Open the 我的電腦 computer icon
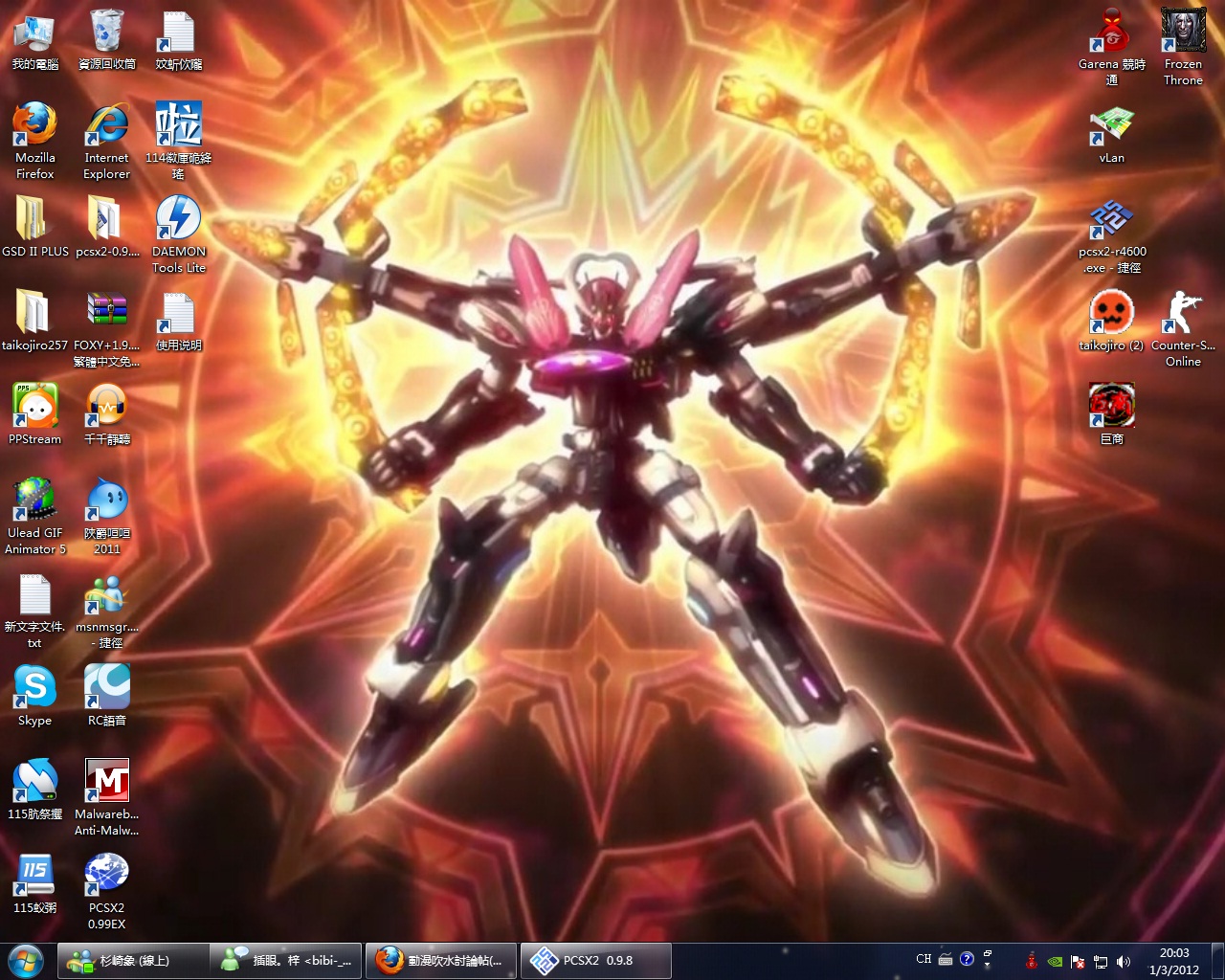Image resolution: width=1225 pixels, height=980 pixels. [x=35, y=40]
